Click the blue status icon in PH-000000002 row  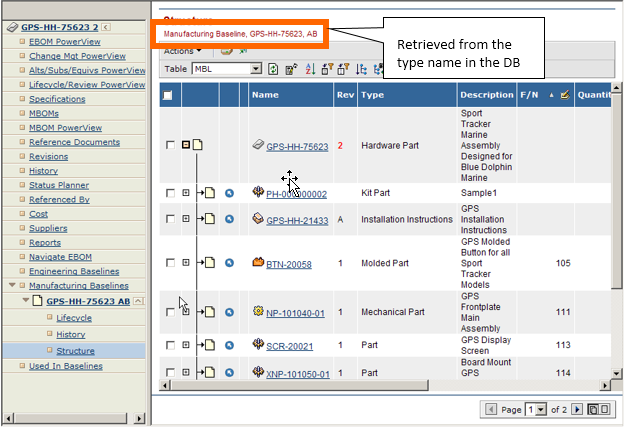tap(229, 192)
